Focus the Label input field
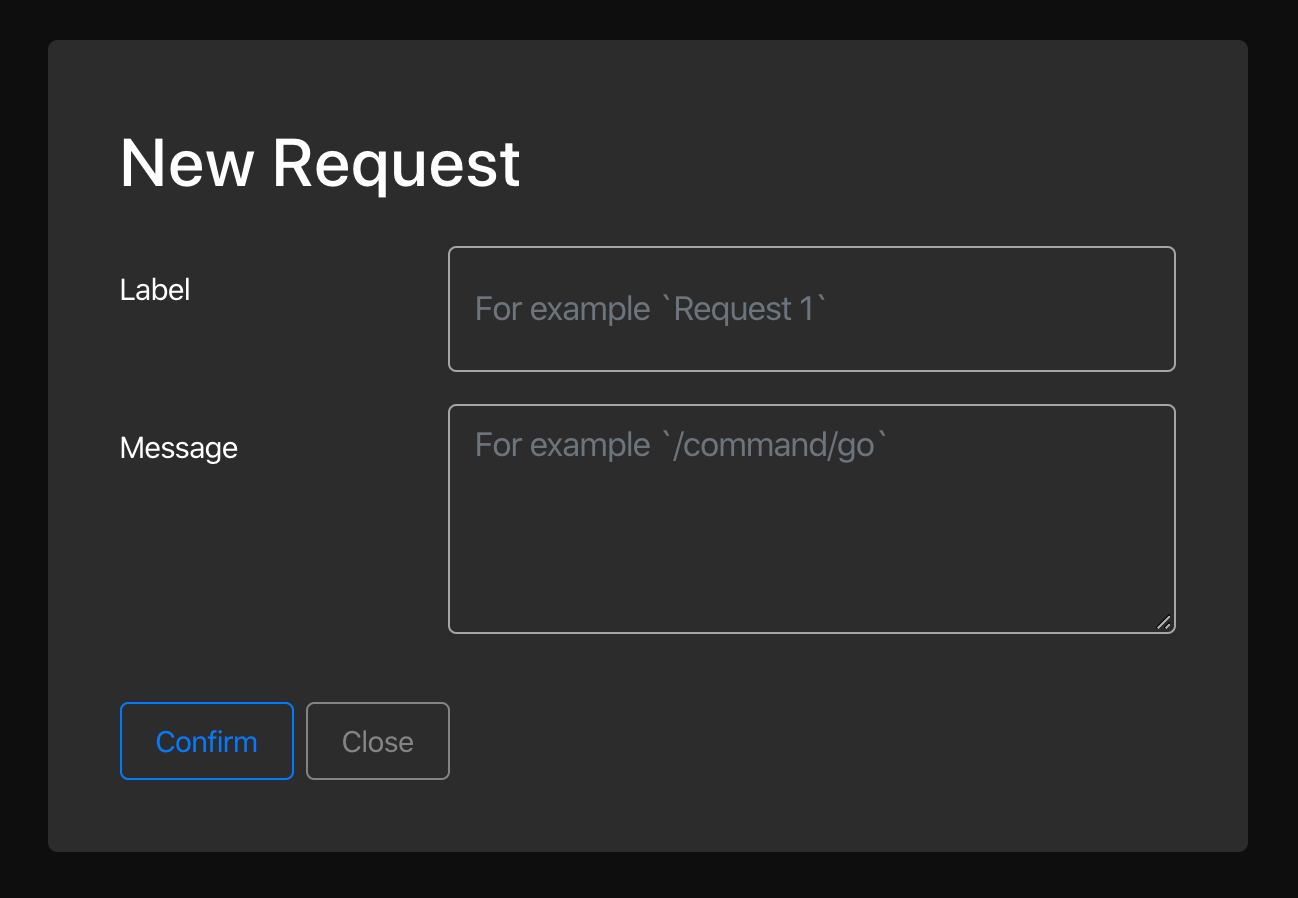This screenshot has width=1298, height=898. click(x=811, y=309)
